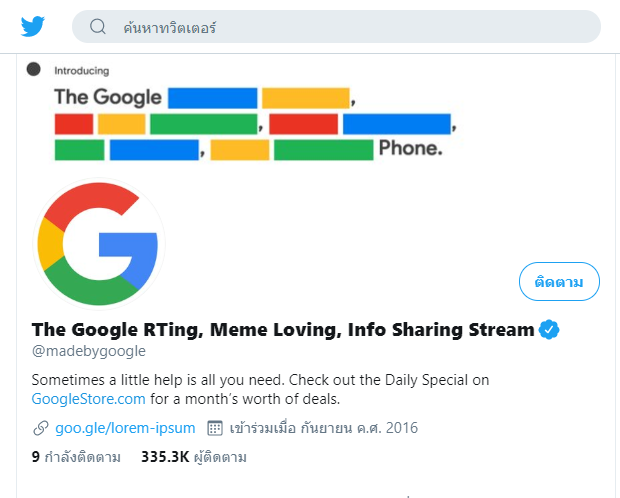Click the @madebygoogle handle
Image resolution: width=620 pixels, height=498 pixels.
[x=89, y=351]
